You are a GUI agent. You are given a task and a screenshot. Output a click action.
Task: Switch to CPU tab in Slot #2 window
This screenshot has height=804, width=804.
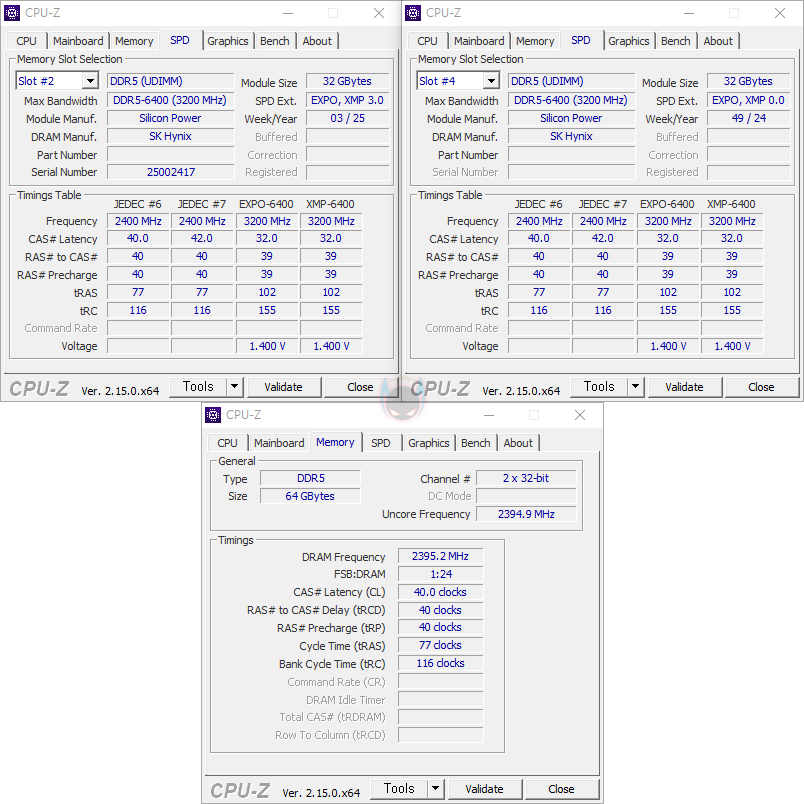26,41
